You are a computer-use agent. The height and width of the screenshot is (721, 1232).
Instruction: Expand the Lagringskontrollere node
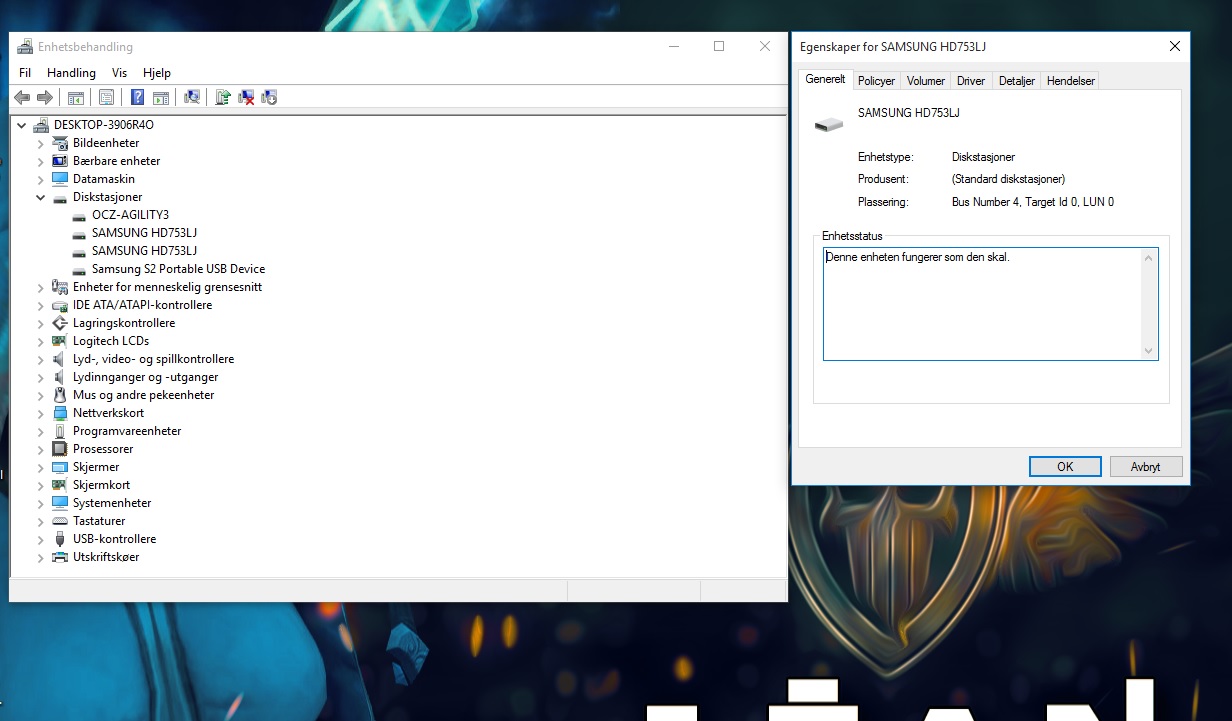point(41,323)
